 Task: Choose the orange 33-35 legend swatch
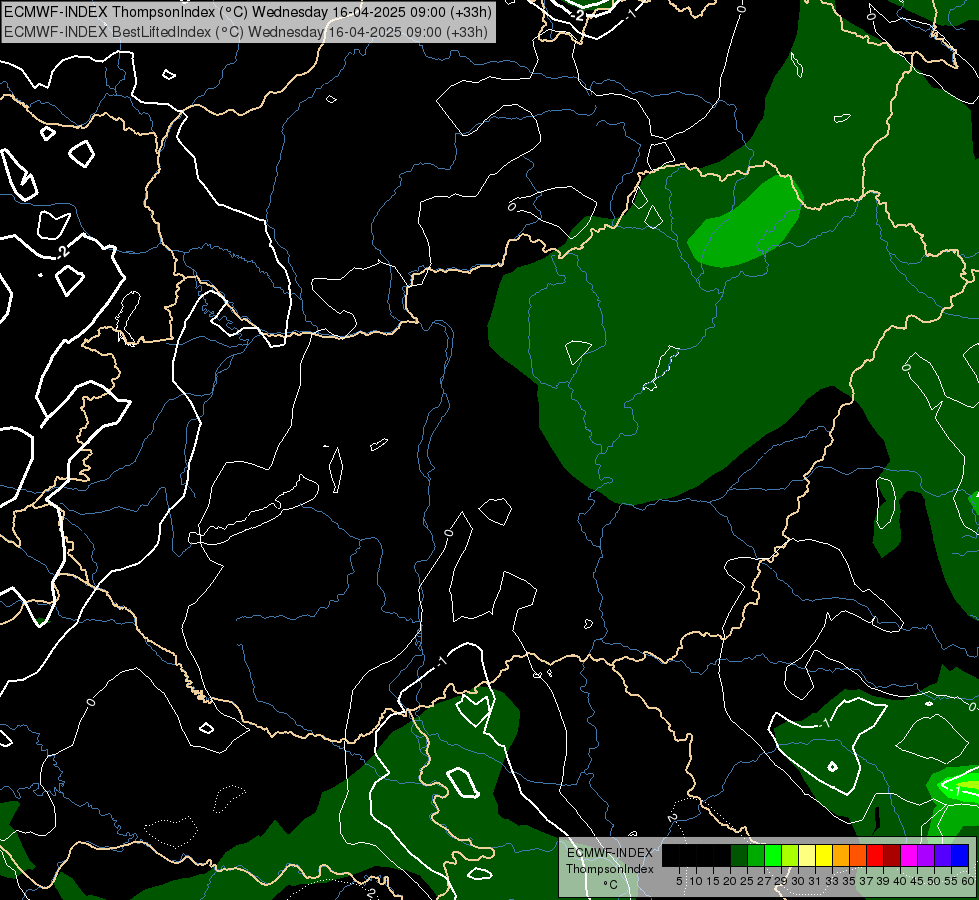click(841, 855)
